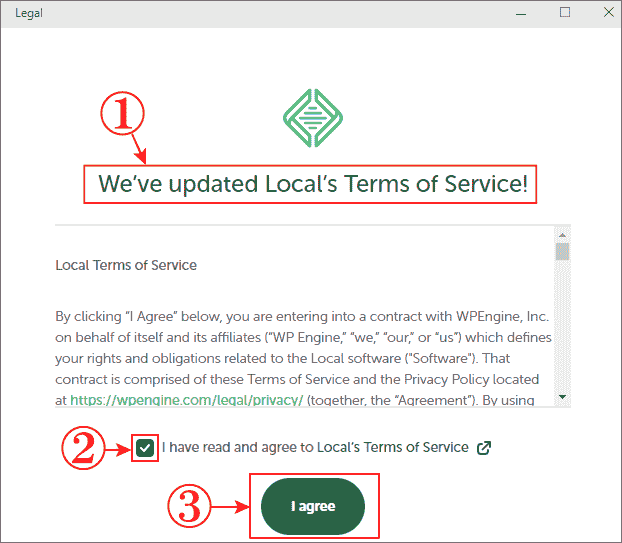
Task: Click 'Local Terms of Service' heading text
Action: coord(126,265)
